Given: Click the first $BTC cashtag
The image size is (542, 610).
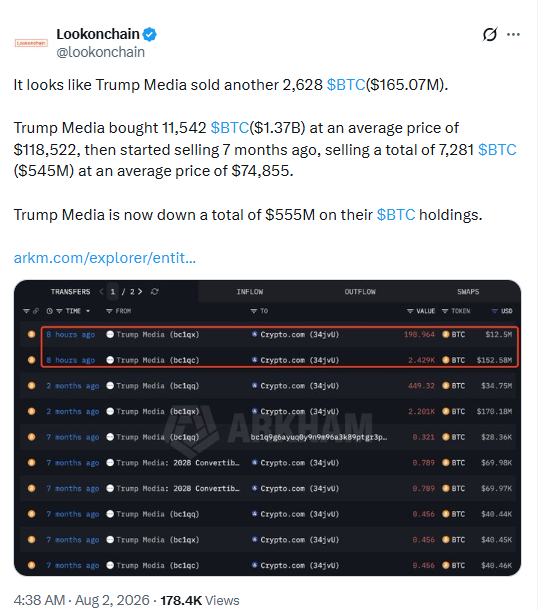Looking at the screenshot, I should tap(346, 85).
